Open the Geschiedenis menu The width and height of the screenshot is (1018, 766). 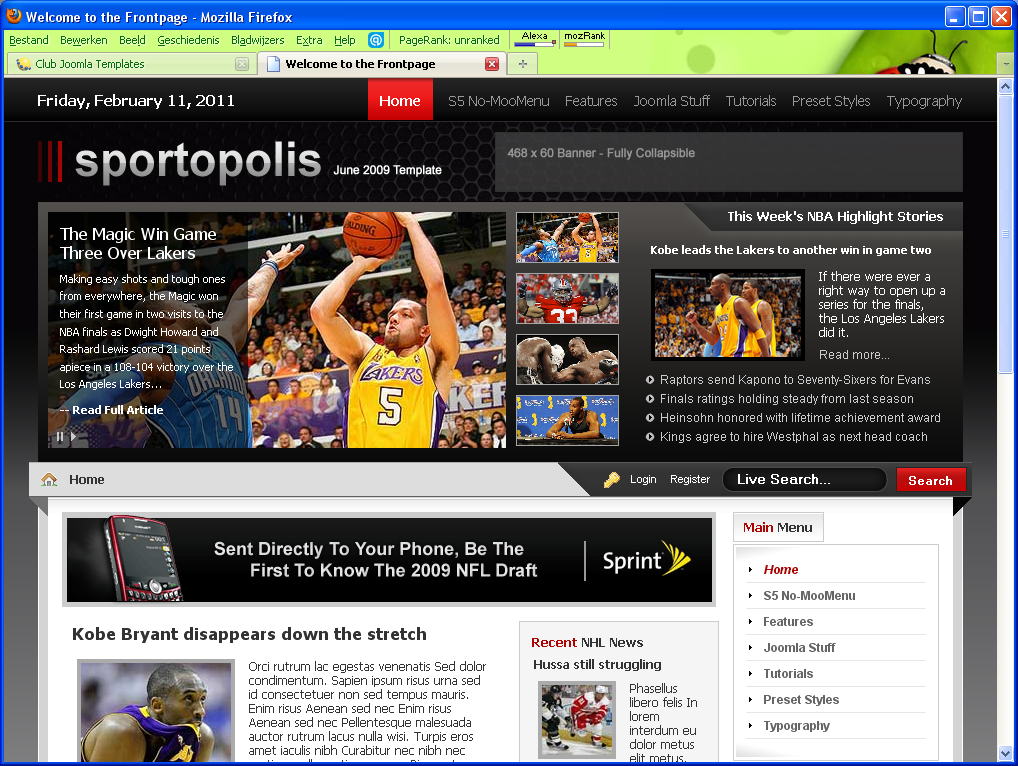coord(188,40)
